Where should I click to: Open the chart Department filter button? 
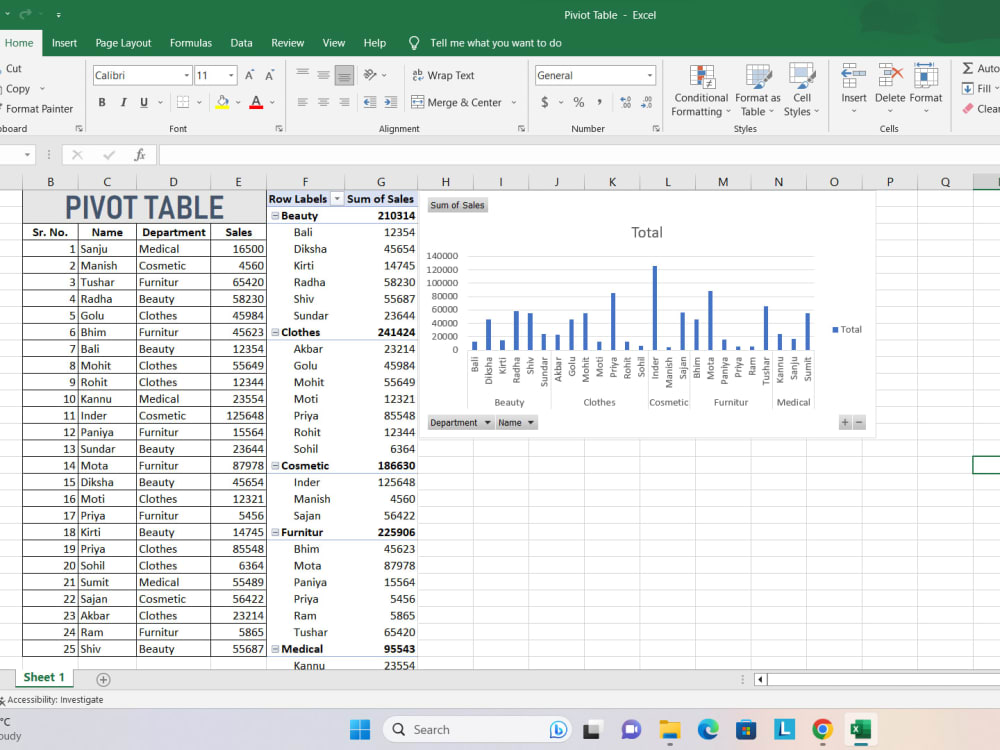point(460,422)
